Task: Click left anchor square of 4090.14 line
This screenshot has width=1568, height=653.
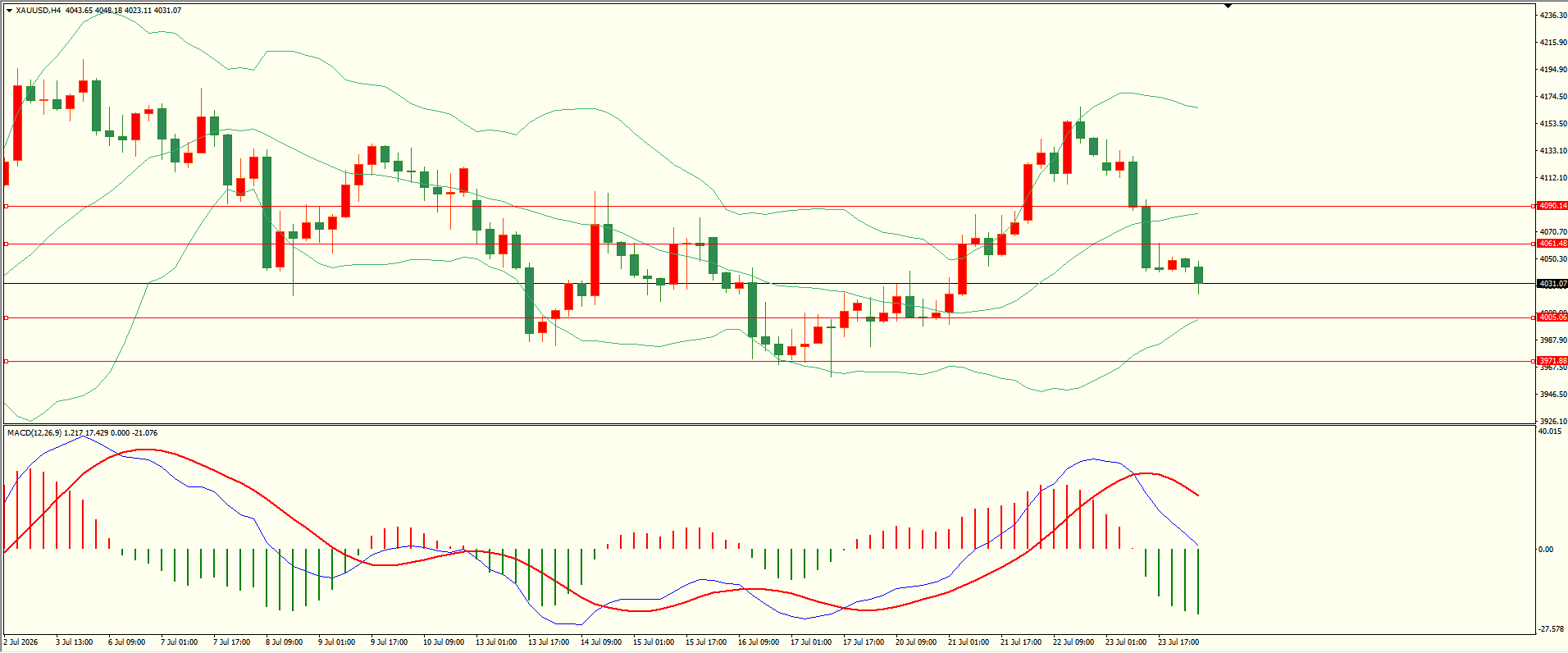Action: [x=7, y=206]
